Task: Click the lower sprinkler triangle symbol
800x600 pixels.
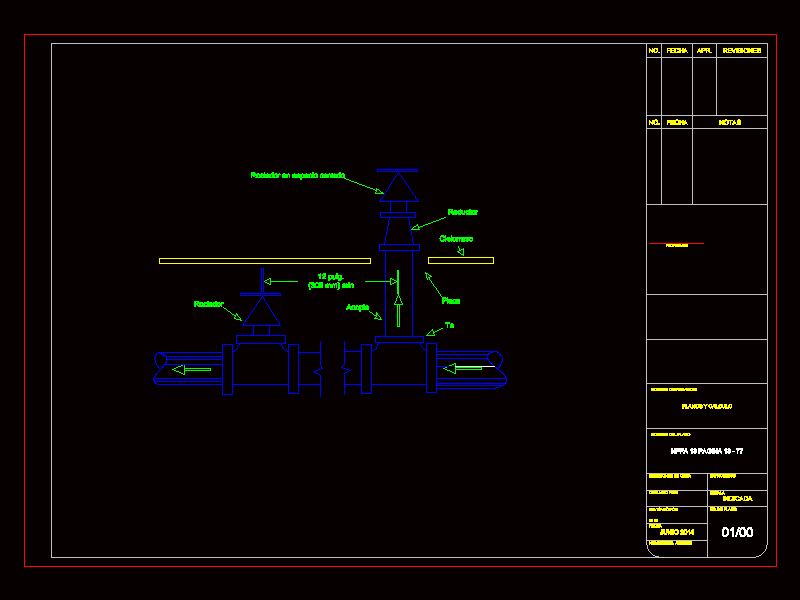Action: click(262, 311)
